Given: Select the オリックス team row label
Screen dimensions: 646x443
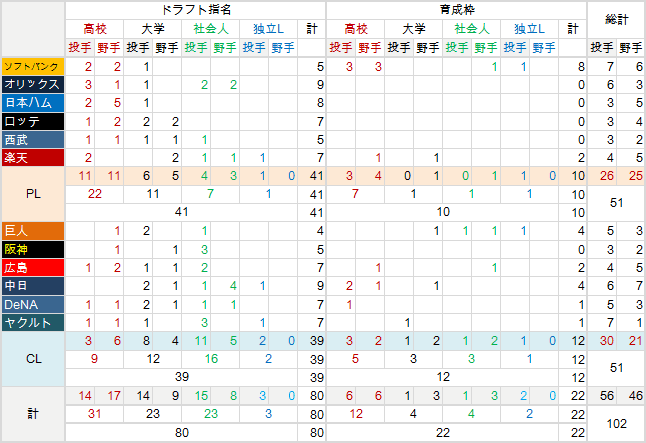Looking at the screenshot, I should coord(33,84).
